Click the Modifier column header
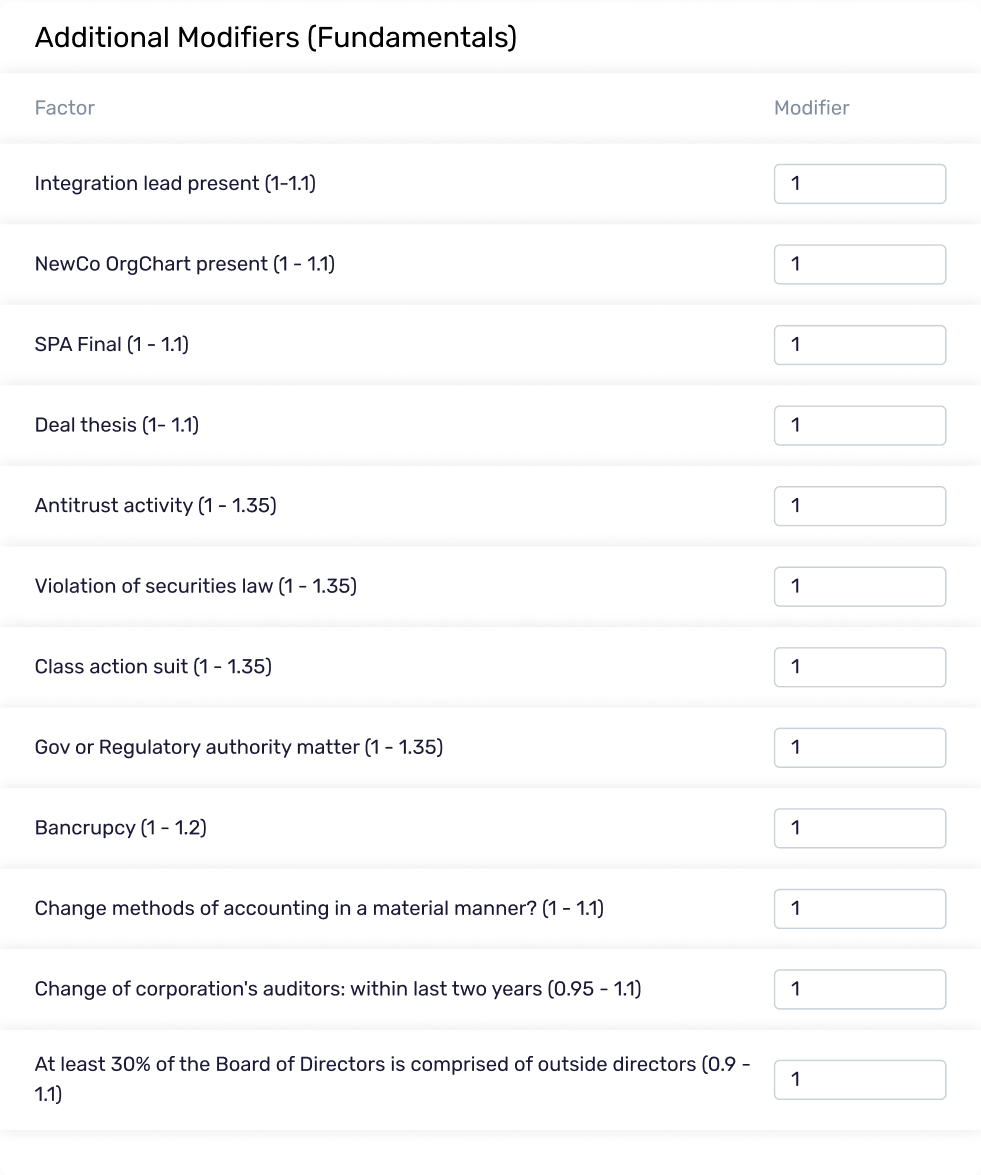The image size is (981, 1175). 811,107
